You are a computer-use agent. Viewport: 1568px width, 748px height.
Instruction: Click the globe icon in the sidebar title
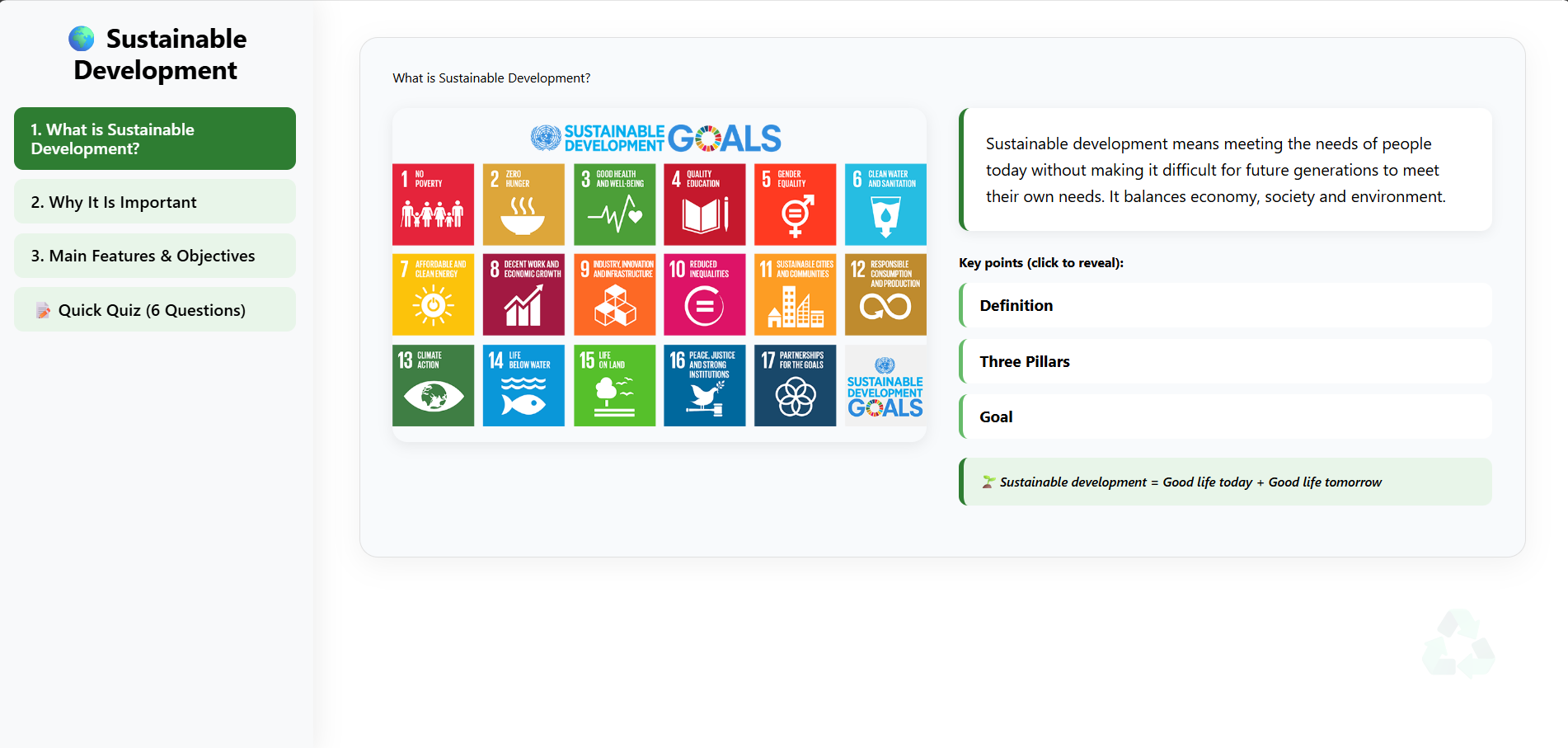81,39
